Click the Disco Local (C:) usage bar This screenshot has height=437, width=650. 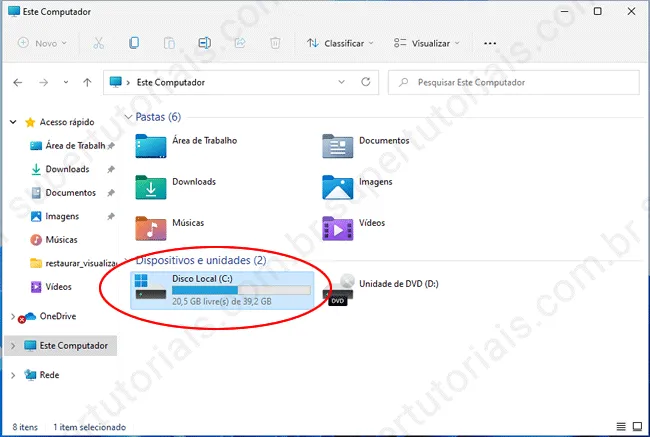click(241, 290)
